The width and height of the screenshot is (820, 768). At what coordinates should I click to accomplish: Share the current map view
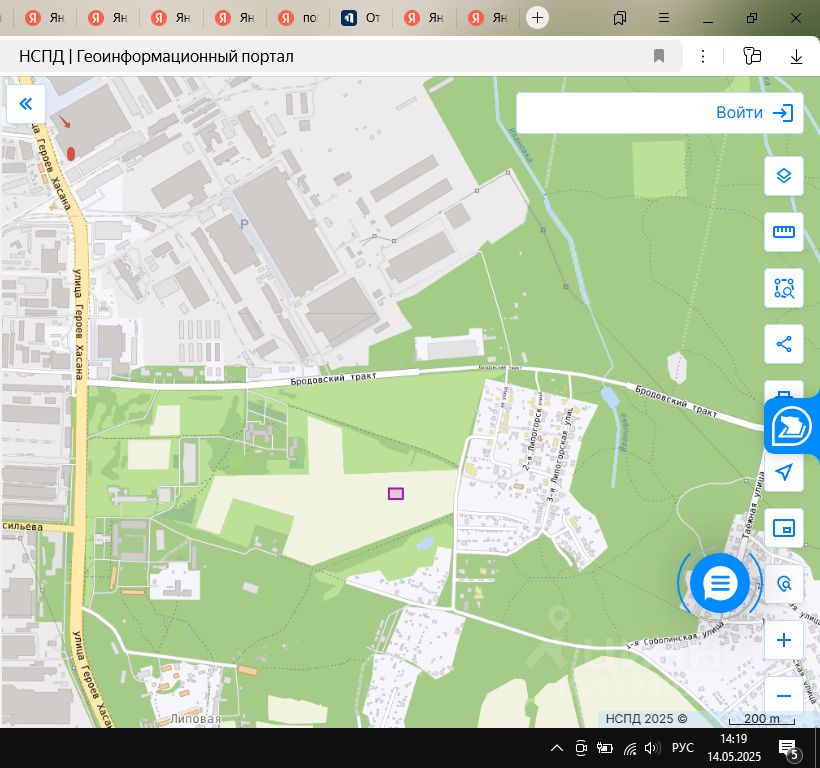[783, 345]
